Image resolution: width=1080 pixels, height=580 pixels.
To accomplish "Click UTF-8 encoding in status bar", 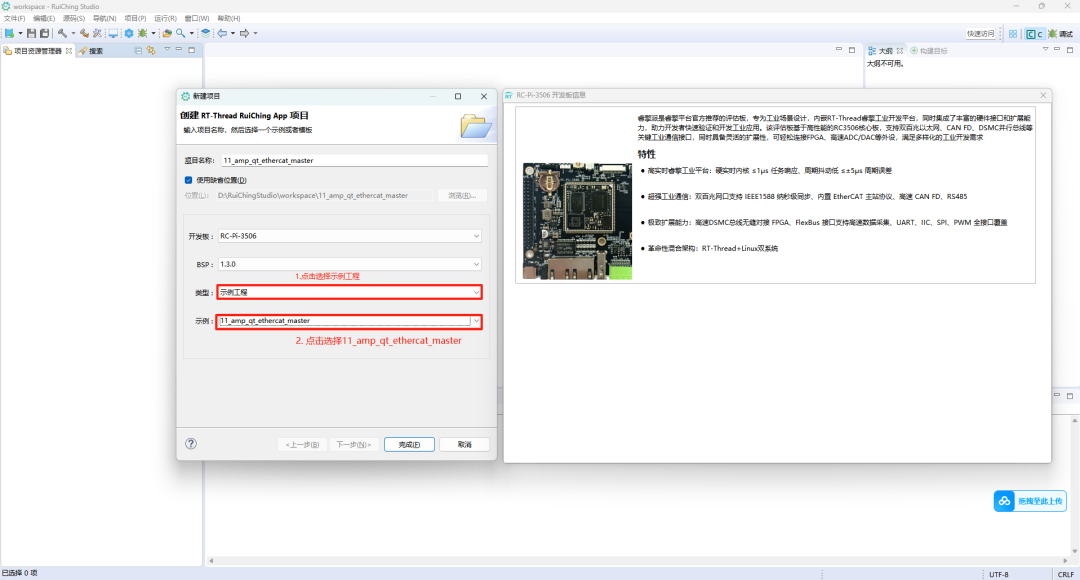I will [x=999, y=574].
